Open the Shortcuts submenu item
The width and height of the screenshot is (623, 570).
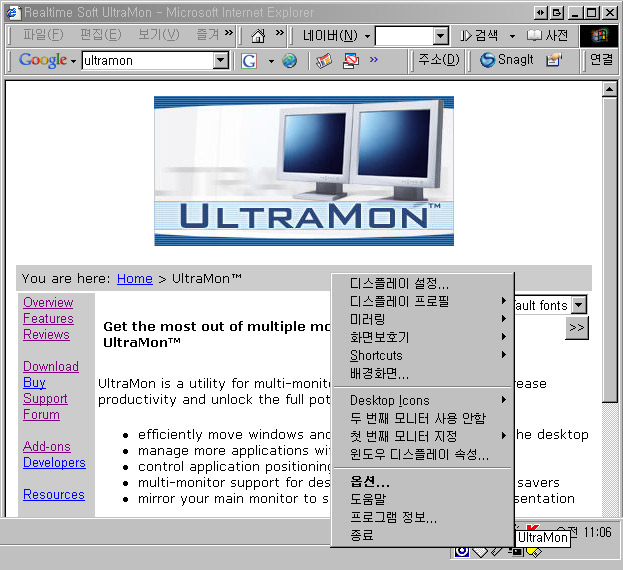[422, 355]
